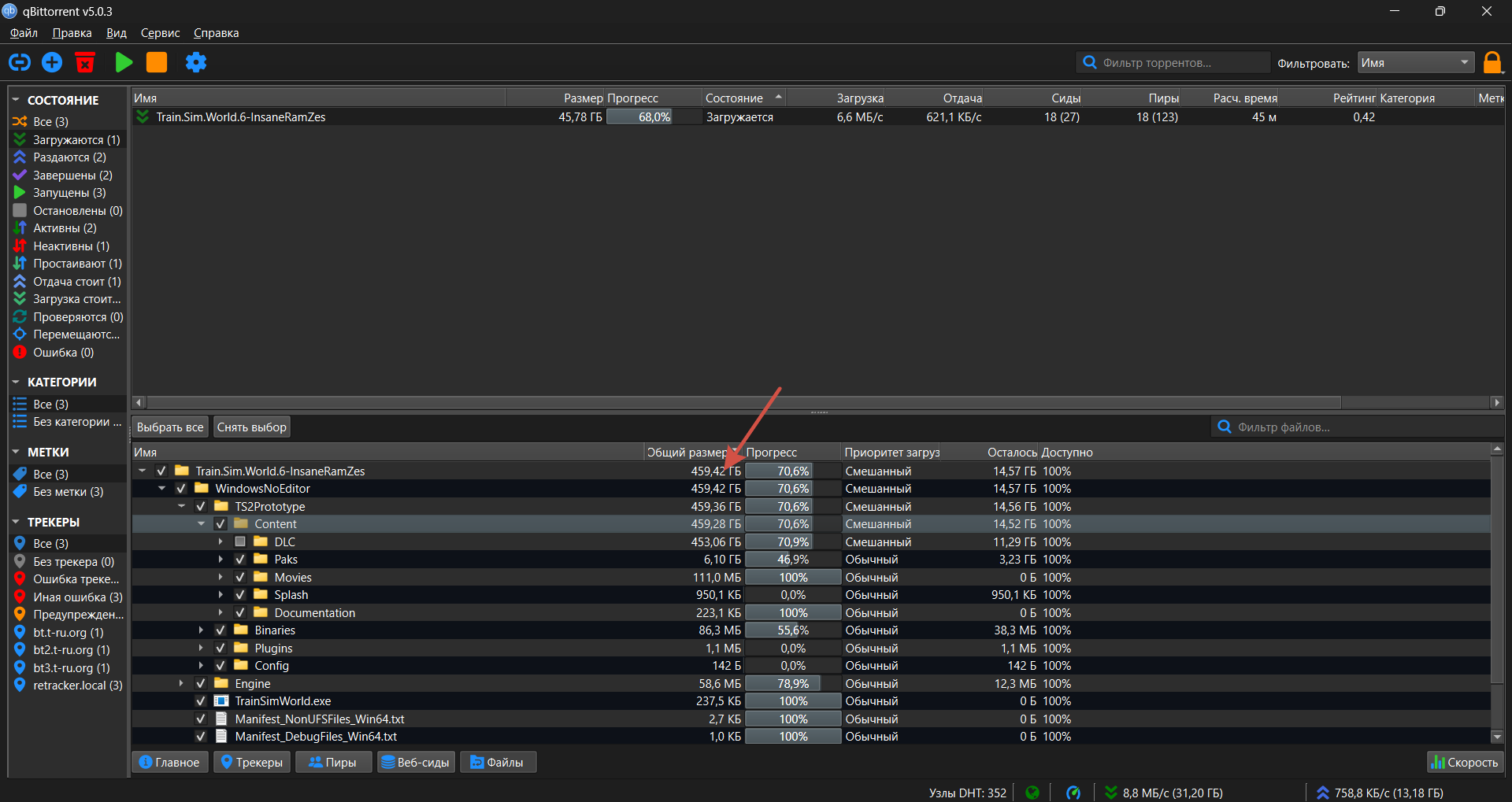
Task: Stop torrents with the orange square icon
Action: click(x=157, y=62)
